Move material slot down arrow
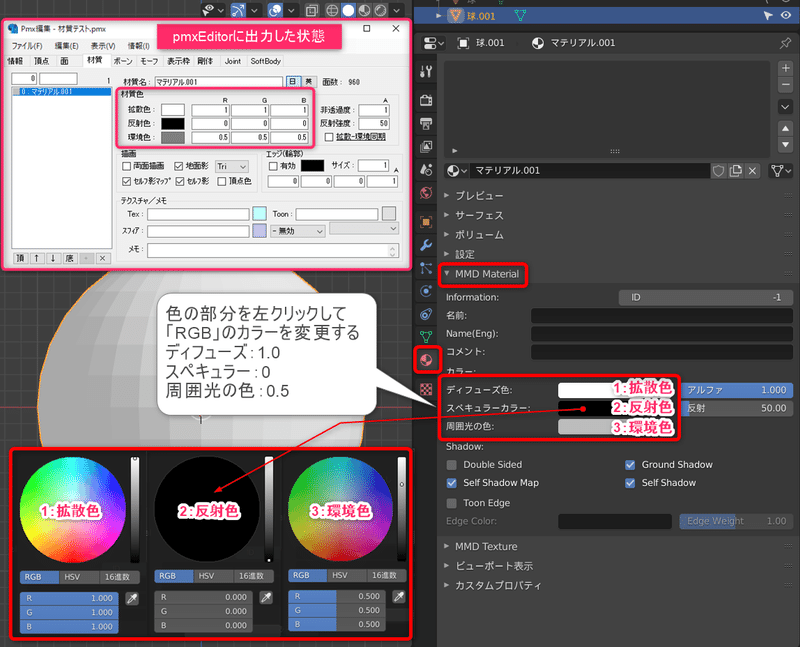 [785, 145]
